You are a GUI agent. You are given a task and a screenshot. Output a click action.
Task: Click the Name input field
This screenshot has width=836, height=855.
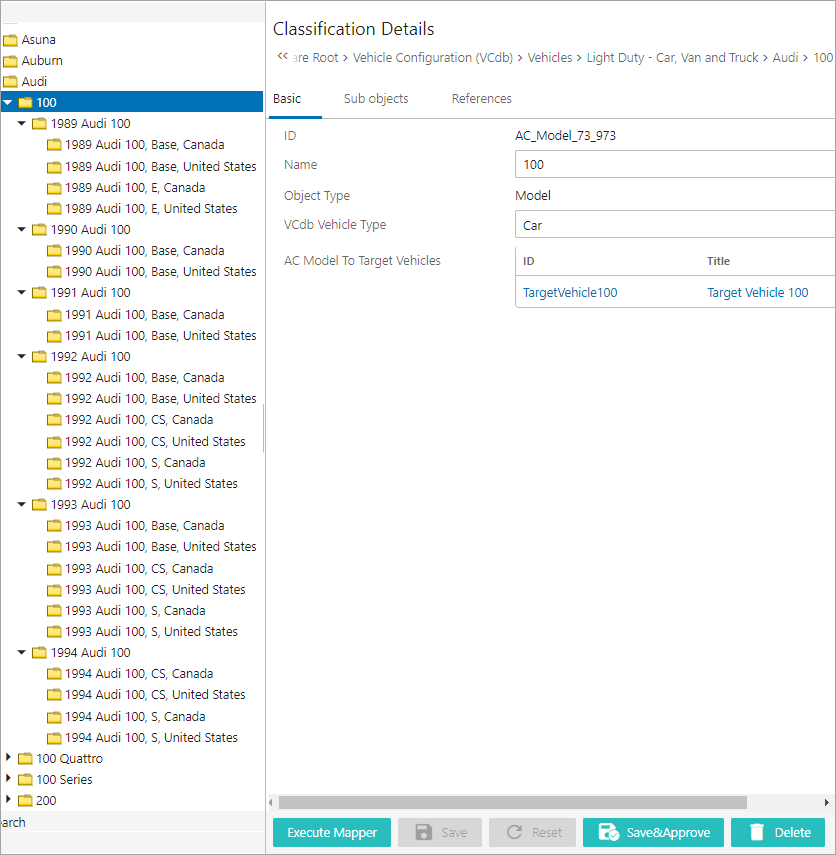(675, 165)
